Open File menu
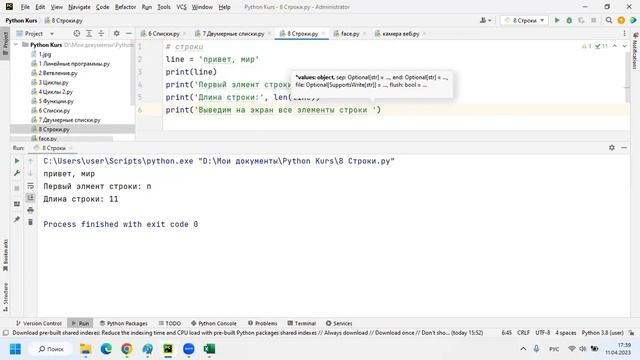Image resolution: width=640 pixels, height=360 pixels. point(25,7)
